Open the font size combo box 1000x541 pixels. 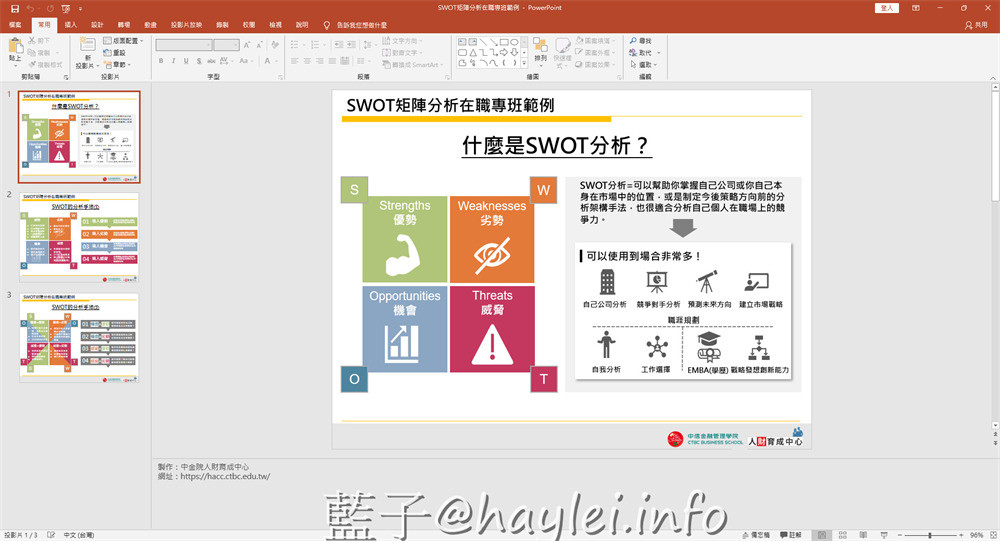226,45
